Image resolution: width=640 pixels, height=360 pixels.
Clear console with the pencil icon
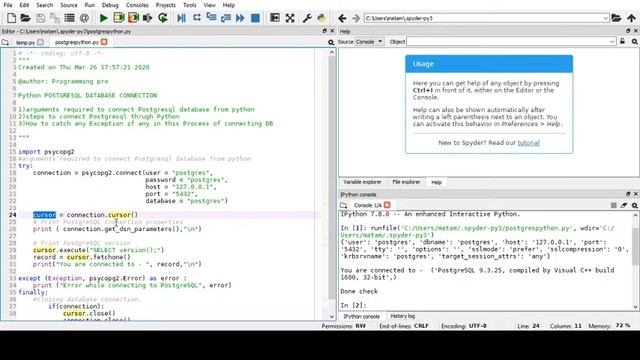[624, 205]
